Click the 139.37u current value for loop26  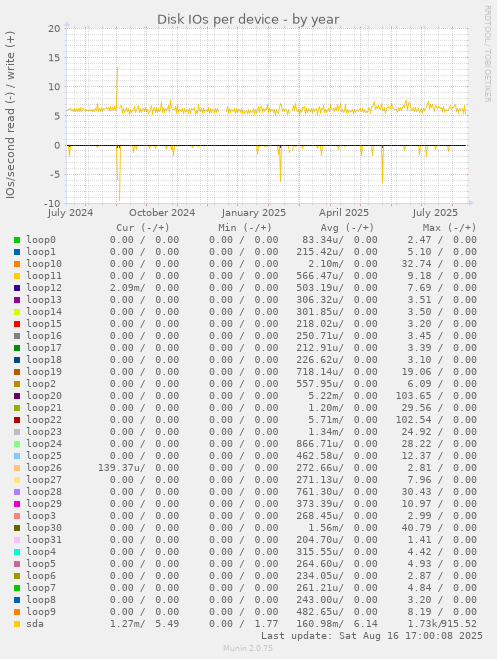122,468
